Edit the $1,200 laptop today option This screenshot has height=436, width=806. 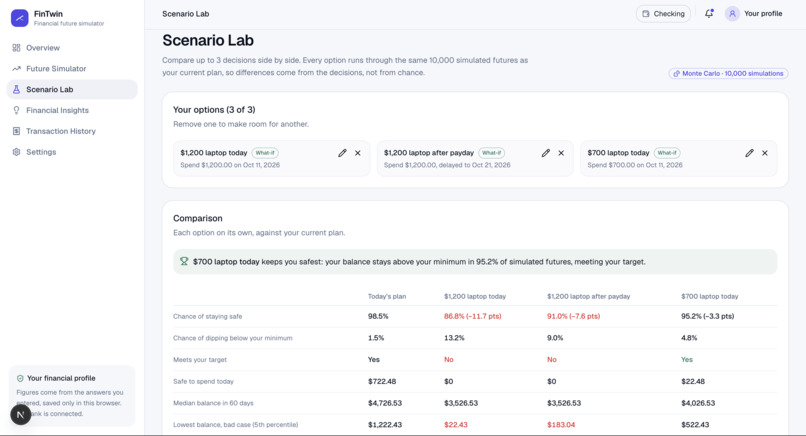(x=342, y=153)
